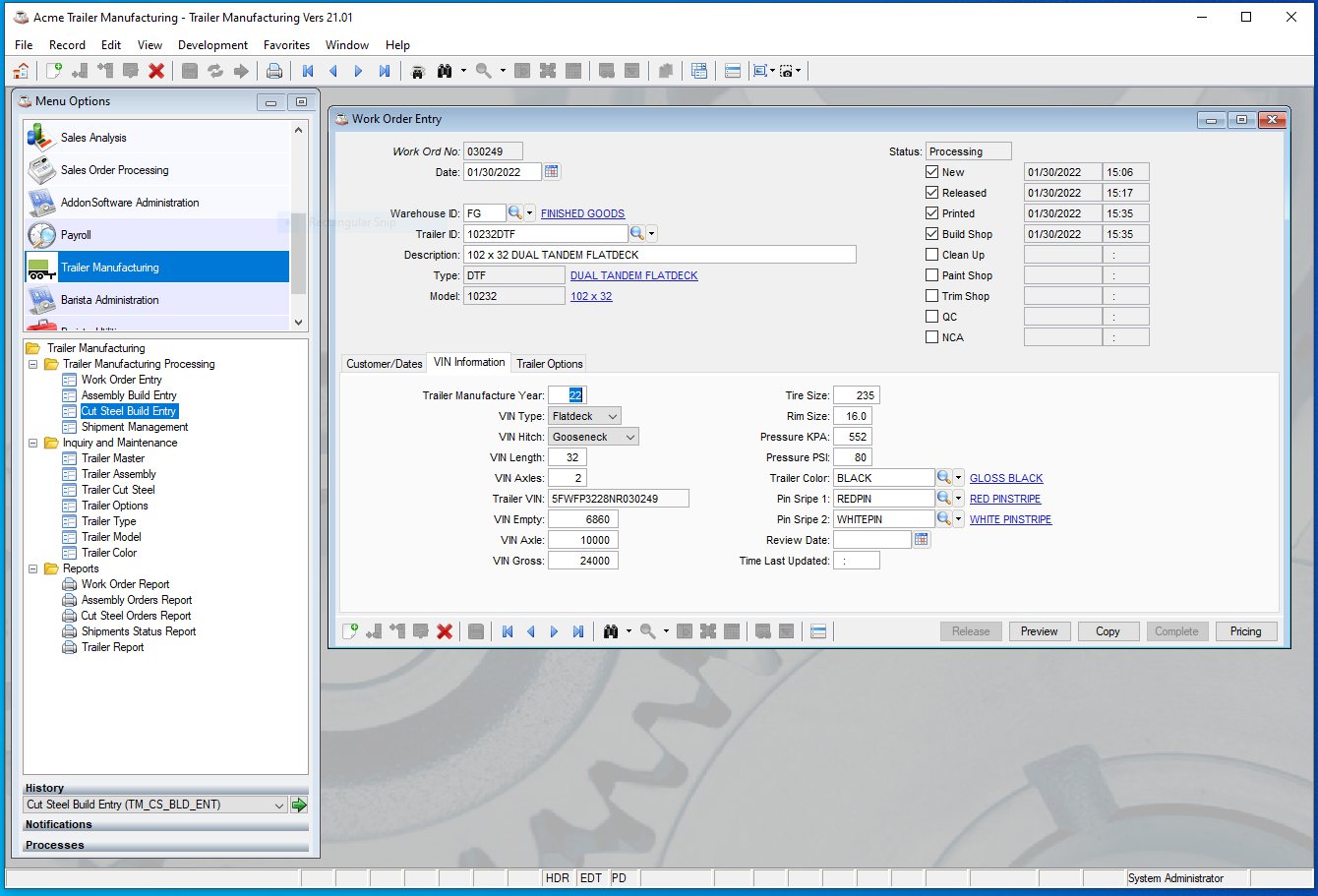Click the green arrow beside History dropdown
This screenshot has width=1318, height=896.
(x=299, y=805)
